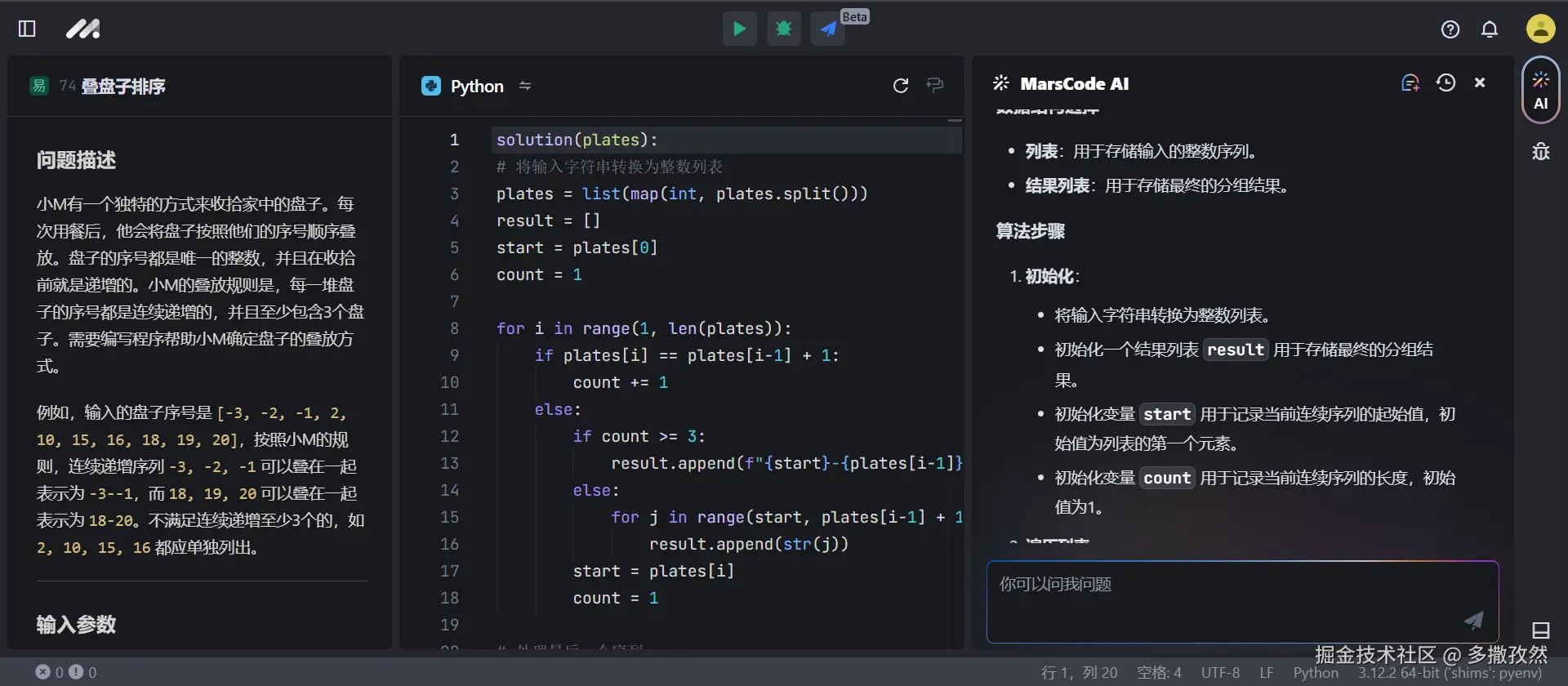Start a new AI chat session
1568x686 pixels.
[1410, 82]
